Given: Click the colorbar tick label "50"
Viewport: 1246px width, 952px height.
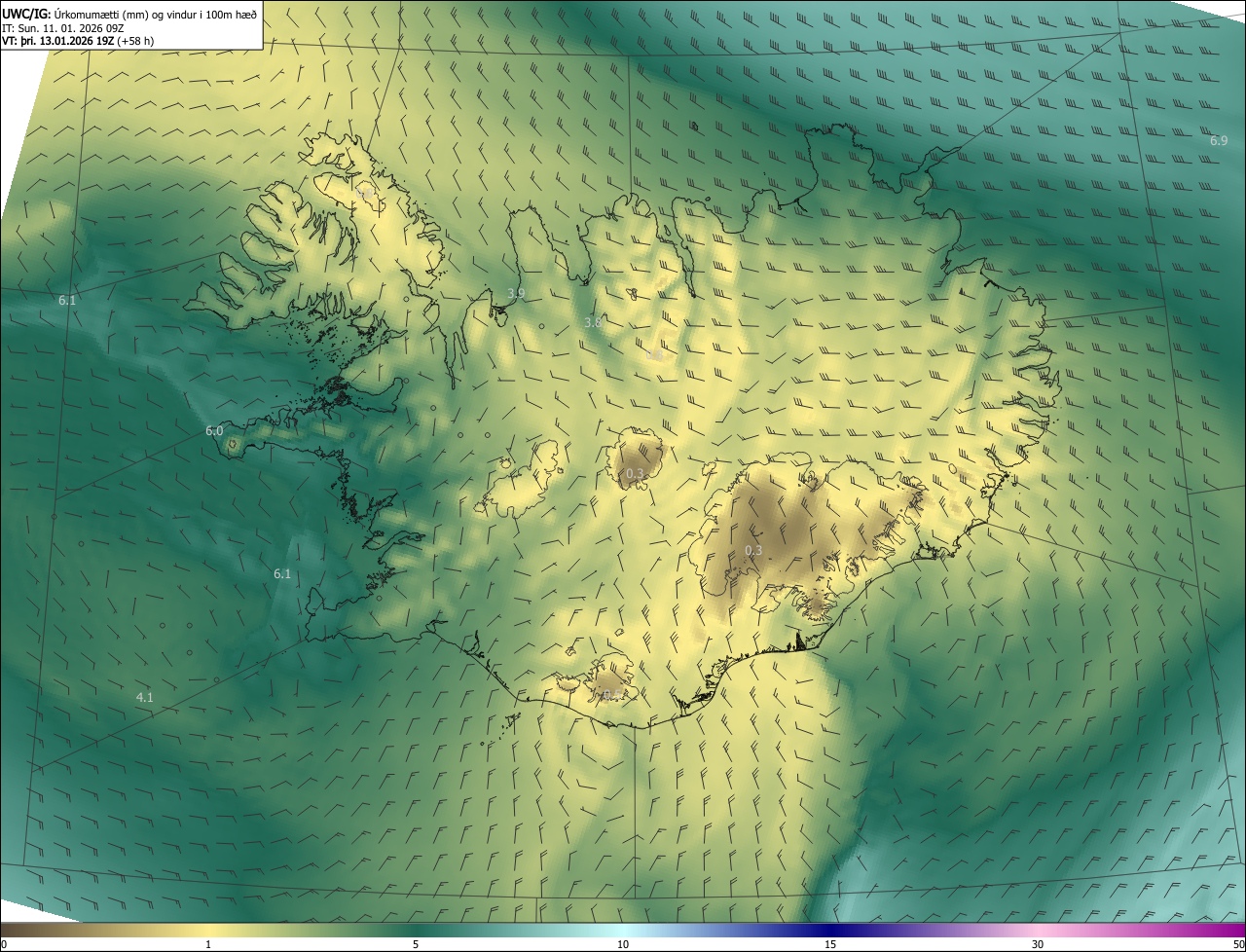Looking at the screenshot, I should [x=1238, y=944].
